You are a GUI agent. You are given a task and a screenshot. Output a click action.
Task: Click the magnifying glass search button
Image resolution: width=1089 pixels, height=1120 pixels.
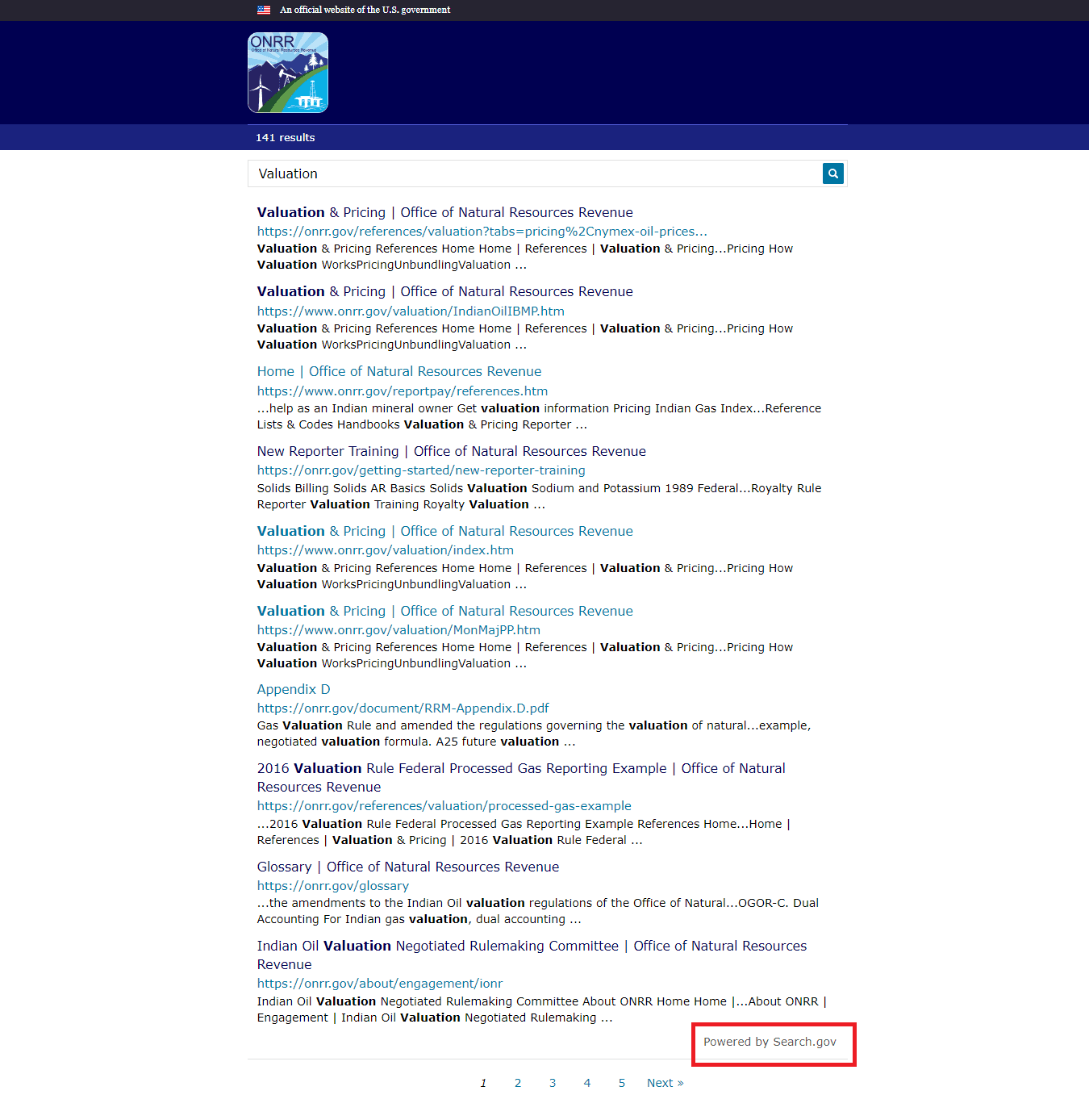(x=832, y=173)
